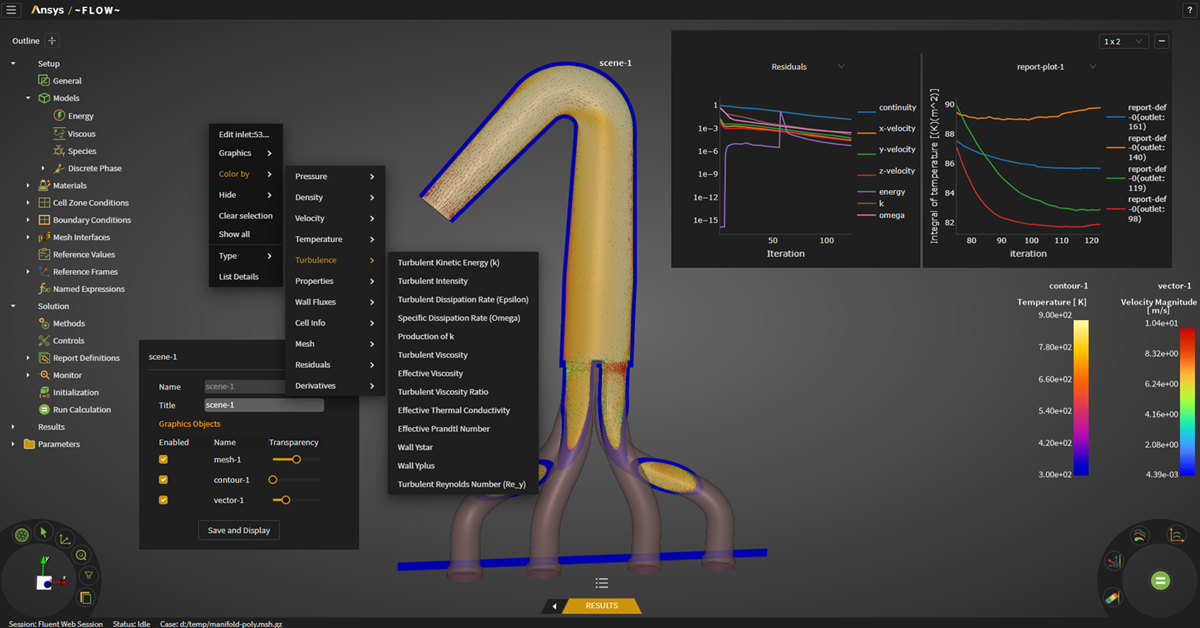1200x628 pixels.
Task: Click the selection filter funnel icon
Action: 88,575
